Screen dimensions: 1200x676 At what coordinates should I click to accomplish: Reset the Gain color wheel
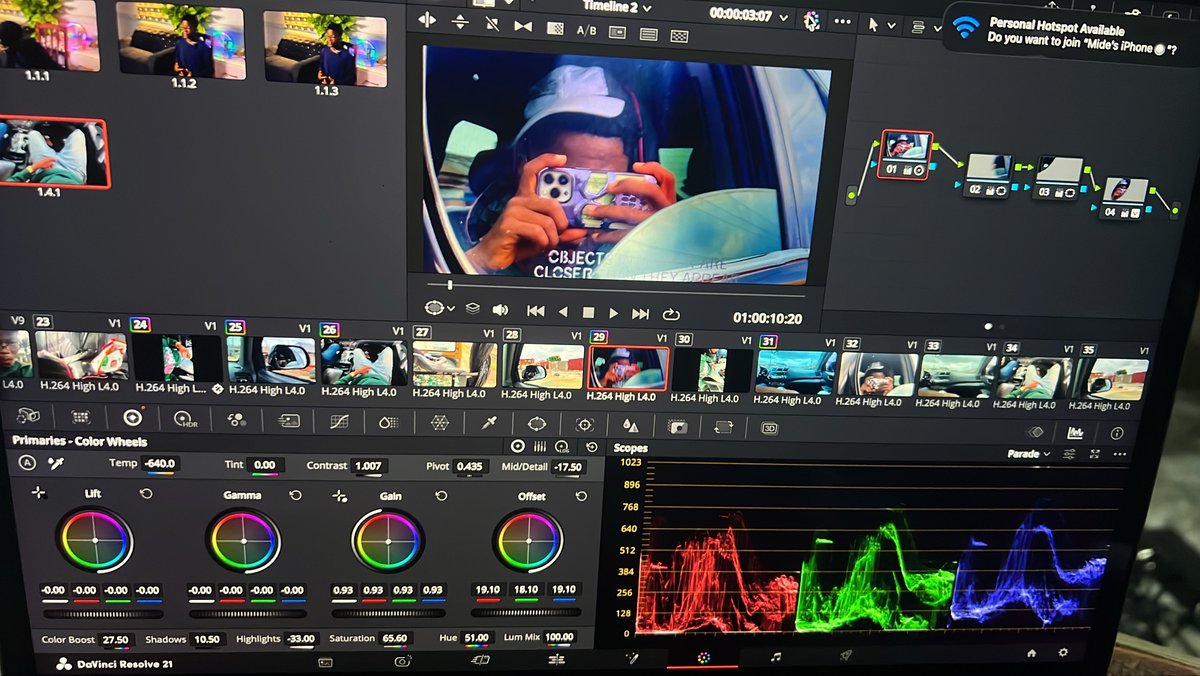(x=441, y=495)
